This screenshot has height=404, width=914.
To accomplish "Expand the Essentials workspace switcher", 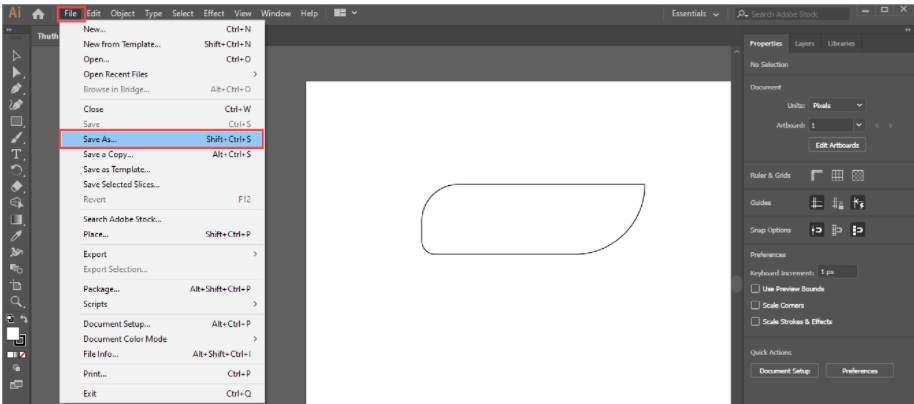I will point(695,14).
